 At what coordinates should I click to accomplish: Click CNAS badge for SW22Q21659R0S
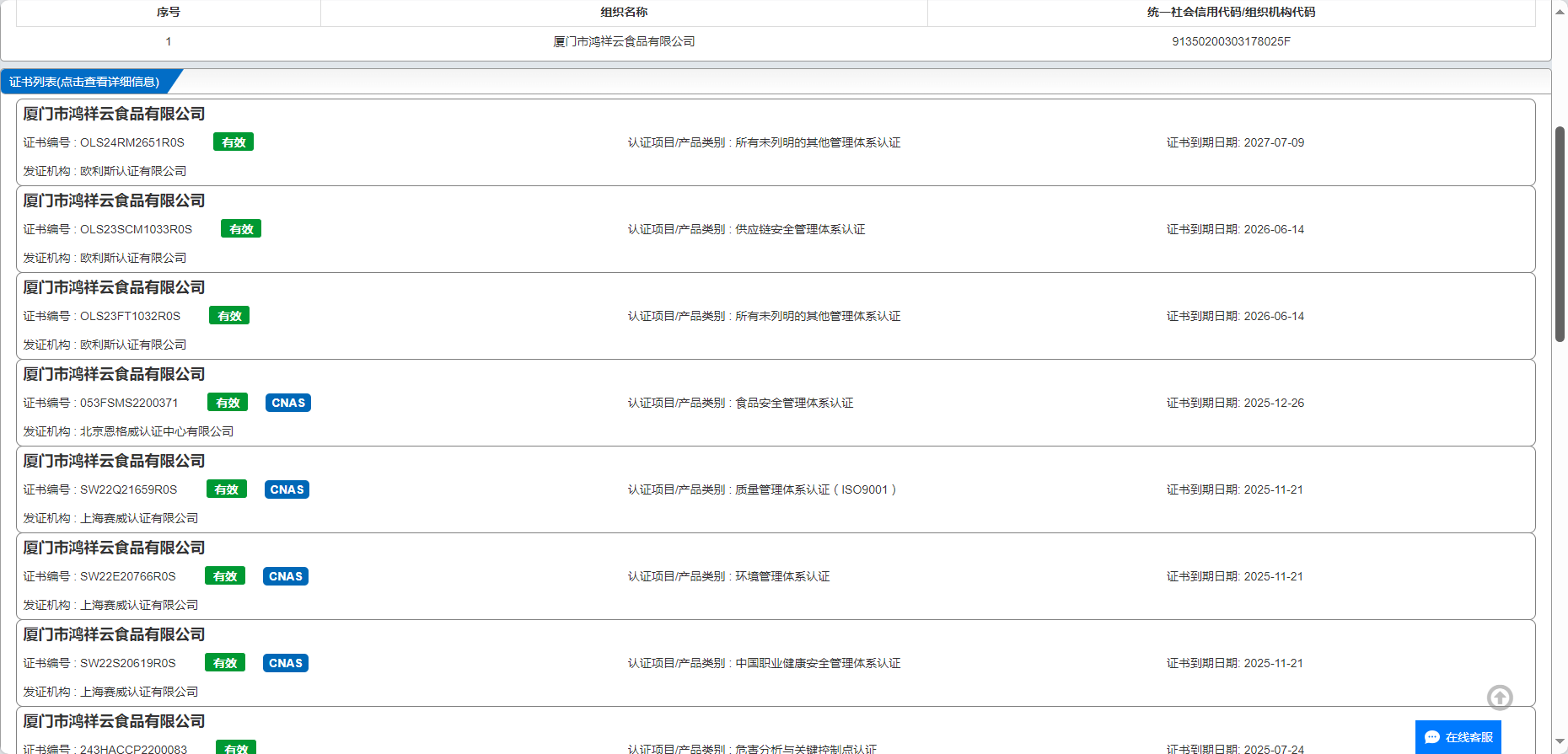[x=287, y=489]
